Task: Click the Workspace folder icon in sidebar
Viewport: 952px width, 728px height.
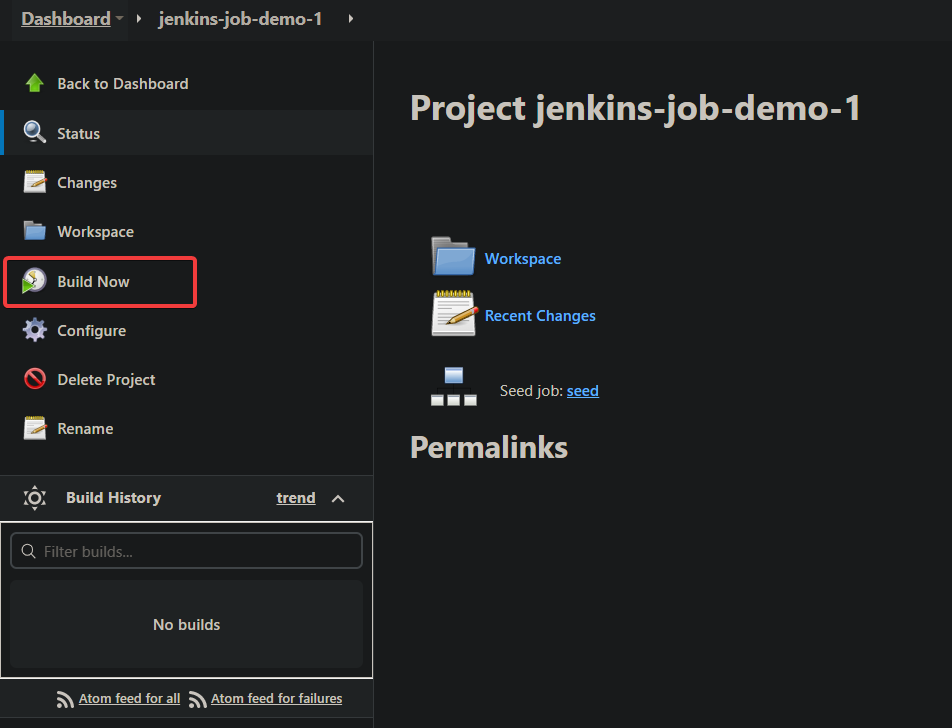Action: 35,231
